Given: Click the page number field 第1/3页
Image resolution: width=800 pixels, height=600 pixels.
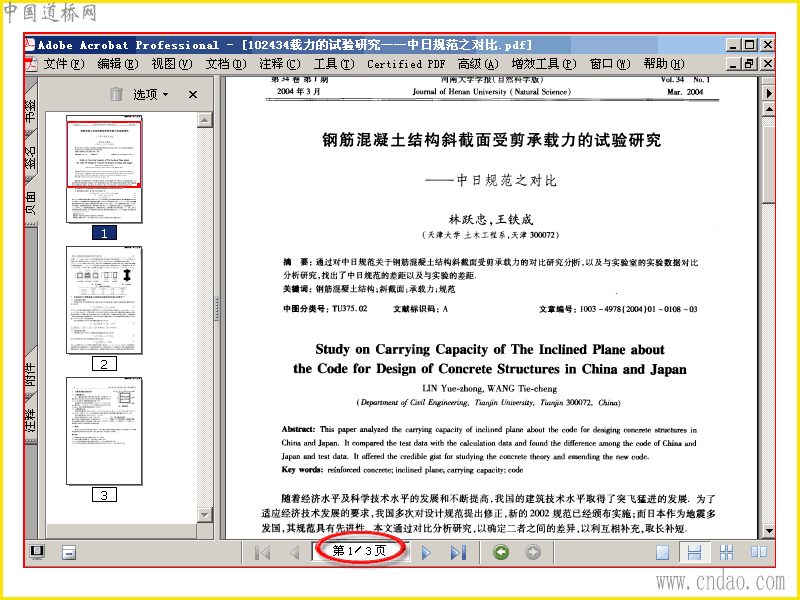Looking at the screenshot, I should click(359, 551).
